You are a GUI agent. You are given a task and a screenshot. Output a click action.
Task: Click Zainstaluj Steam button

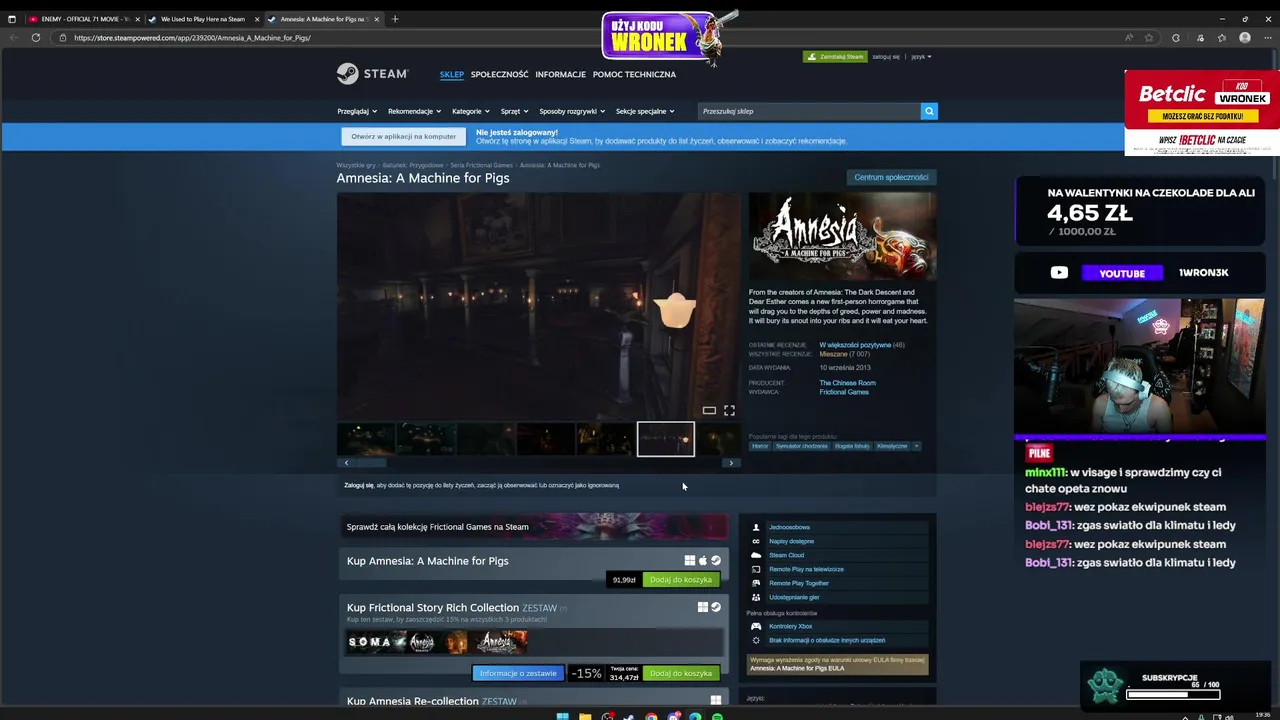coord(835,57)
